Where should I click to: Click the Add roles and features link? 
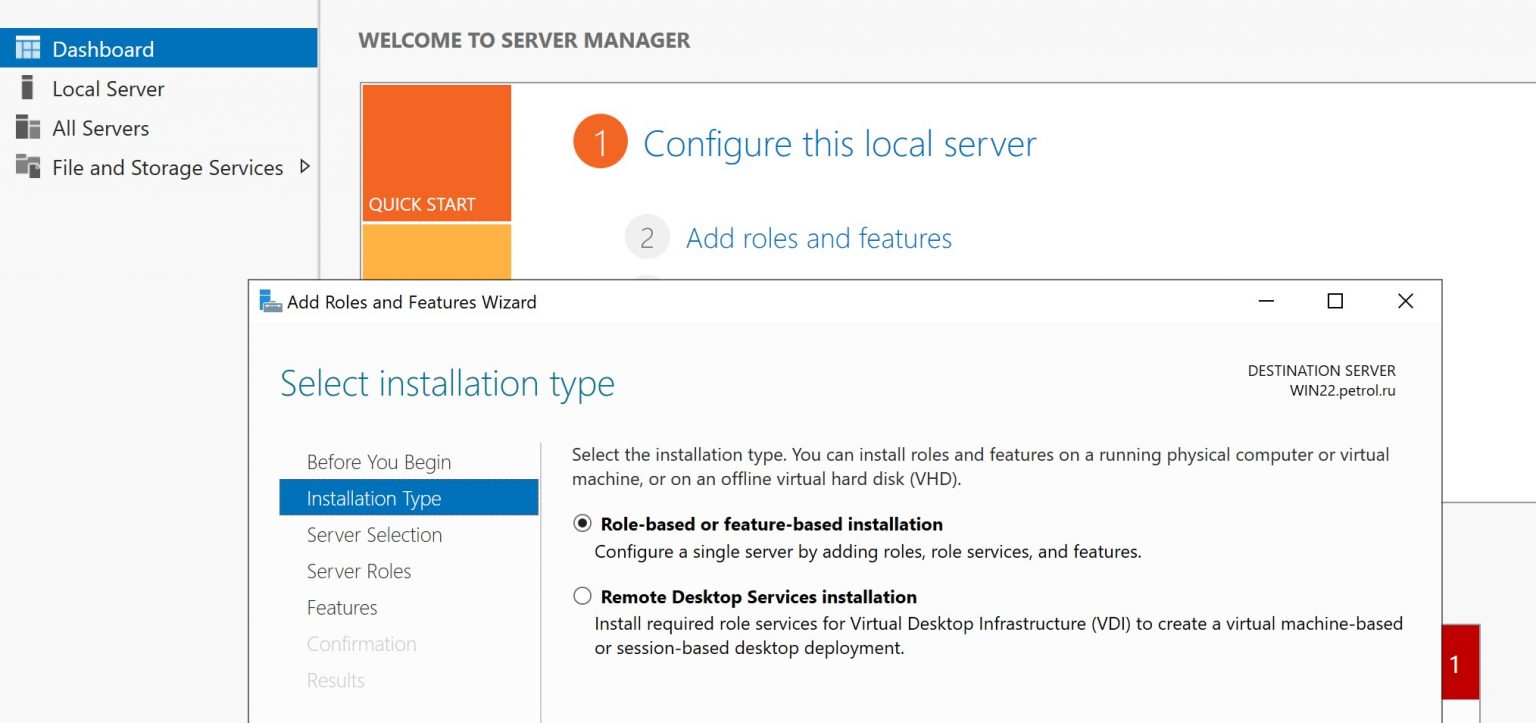tap(818, 238)
